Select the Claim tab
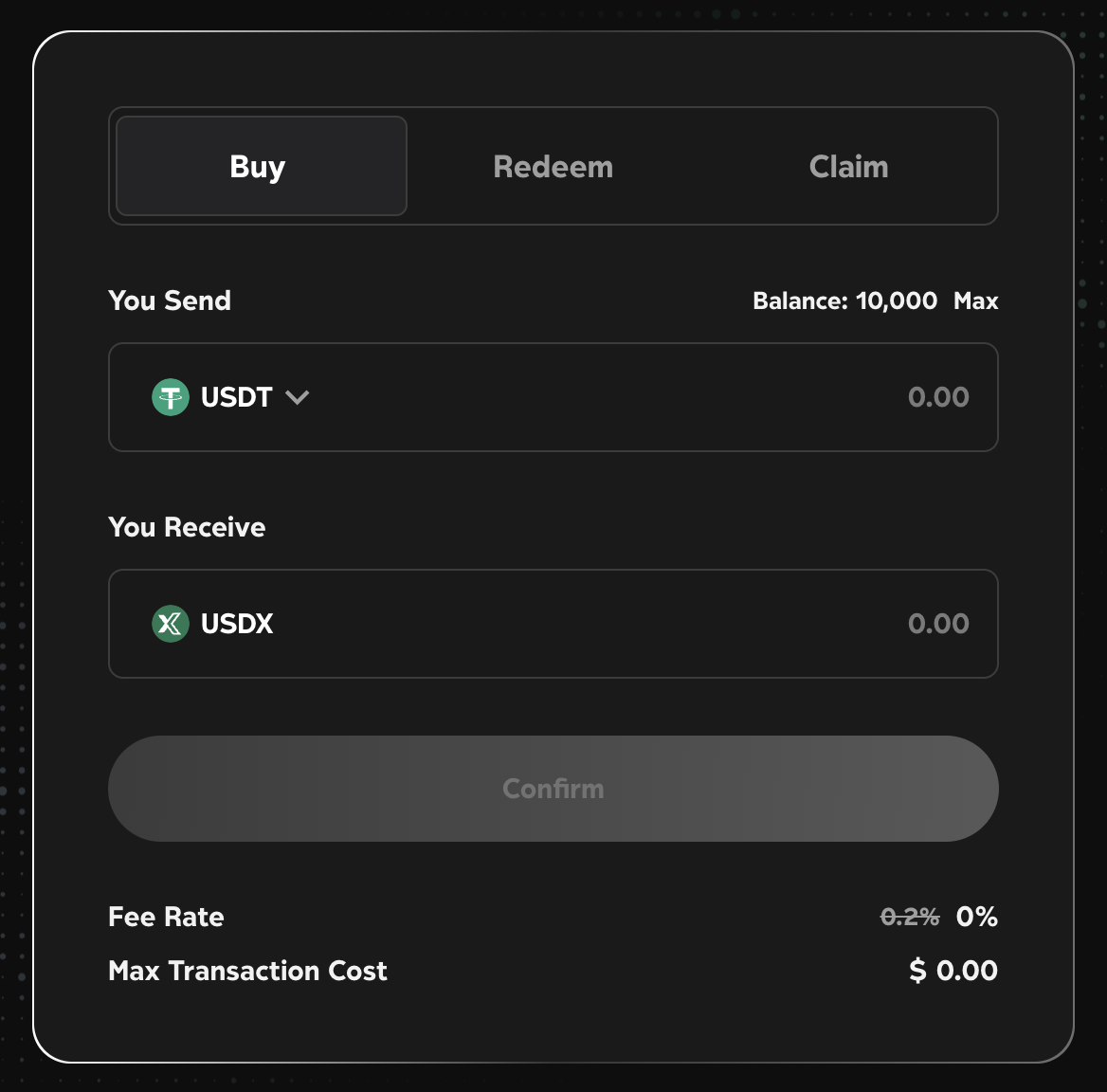 click(x=848, y=167)
